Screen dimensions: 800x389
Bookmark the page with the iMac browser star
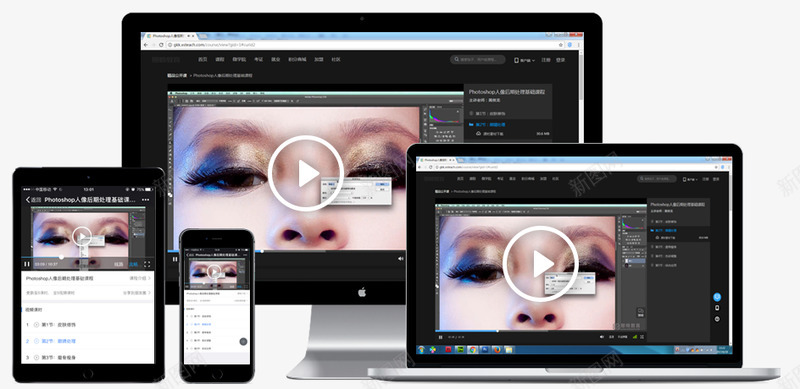click(x=561, y=45)
